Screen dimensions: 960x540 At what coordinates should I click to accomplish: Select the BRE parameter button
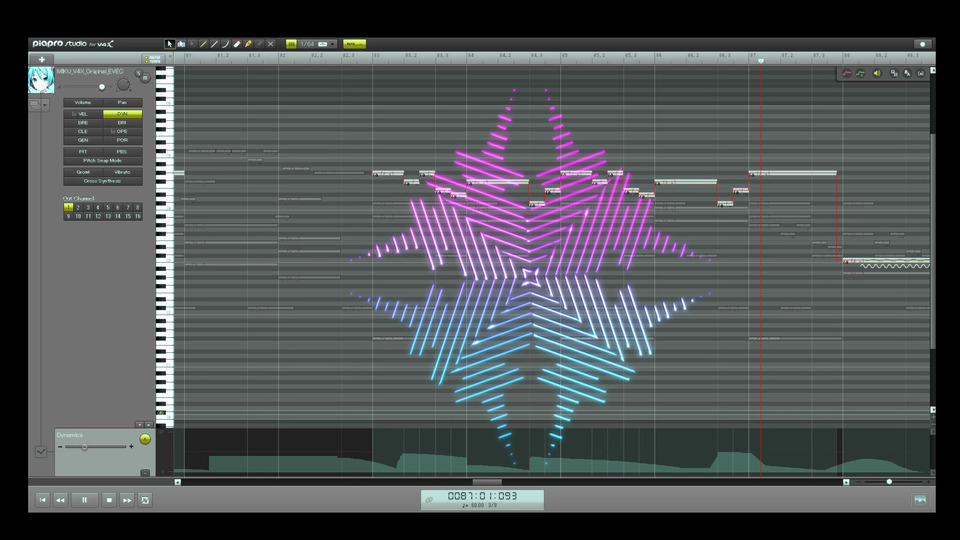83,122
